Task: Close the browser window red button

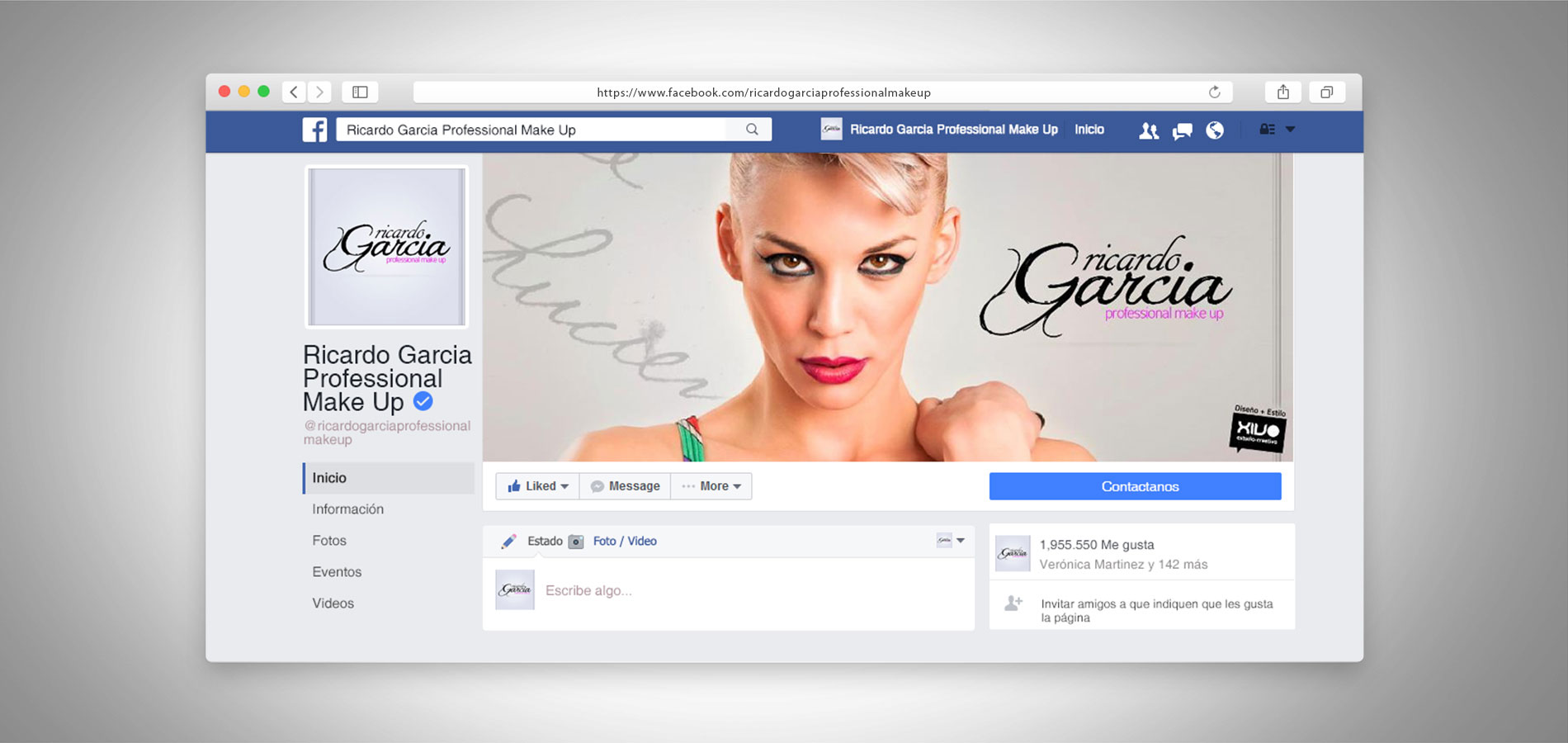Action: point(224,92)
